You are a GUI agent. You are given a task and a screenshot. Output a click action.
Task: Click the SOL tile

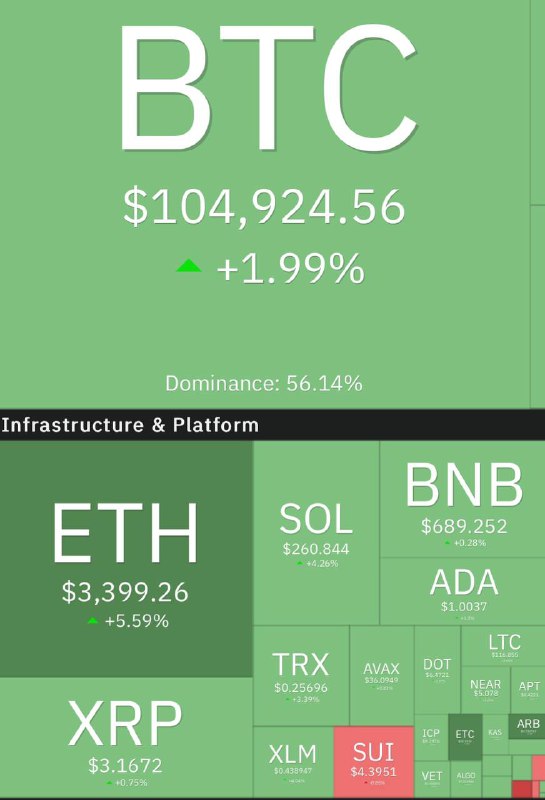tap(316, 533)
